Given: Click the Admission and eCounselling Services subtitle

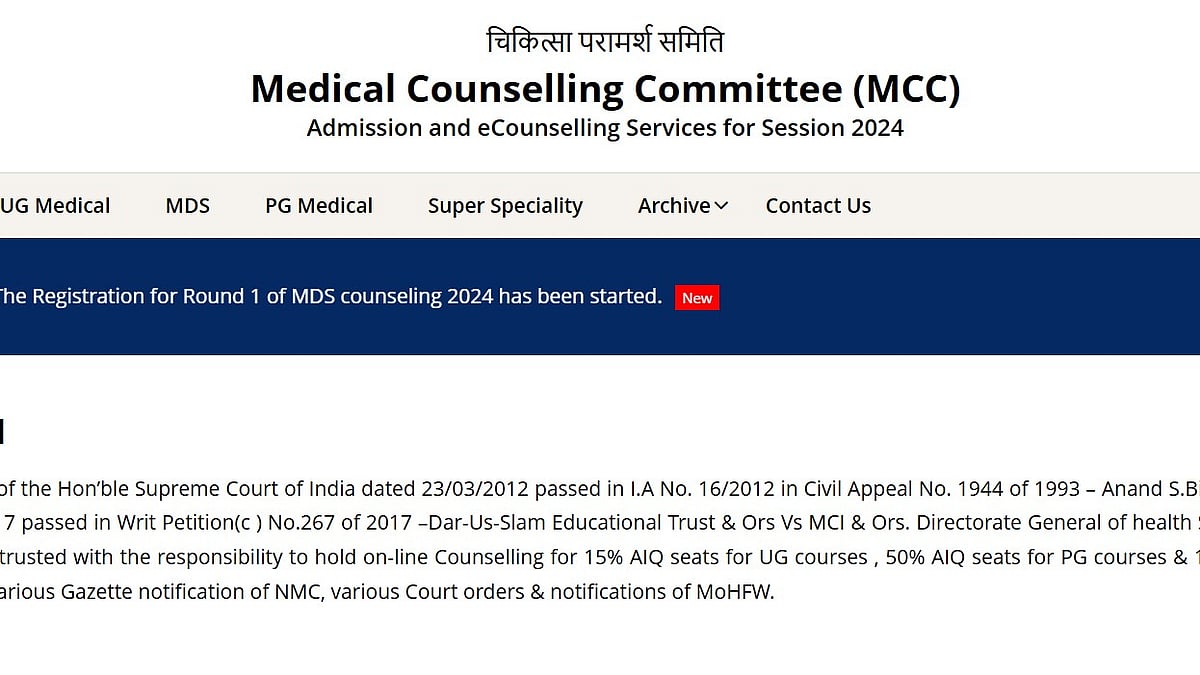Looking at the screenshot, I should coord(605,128).
